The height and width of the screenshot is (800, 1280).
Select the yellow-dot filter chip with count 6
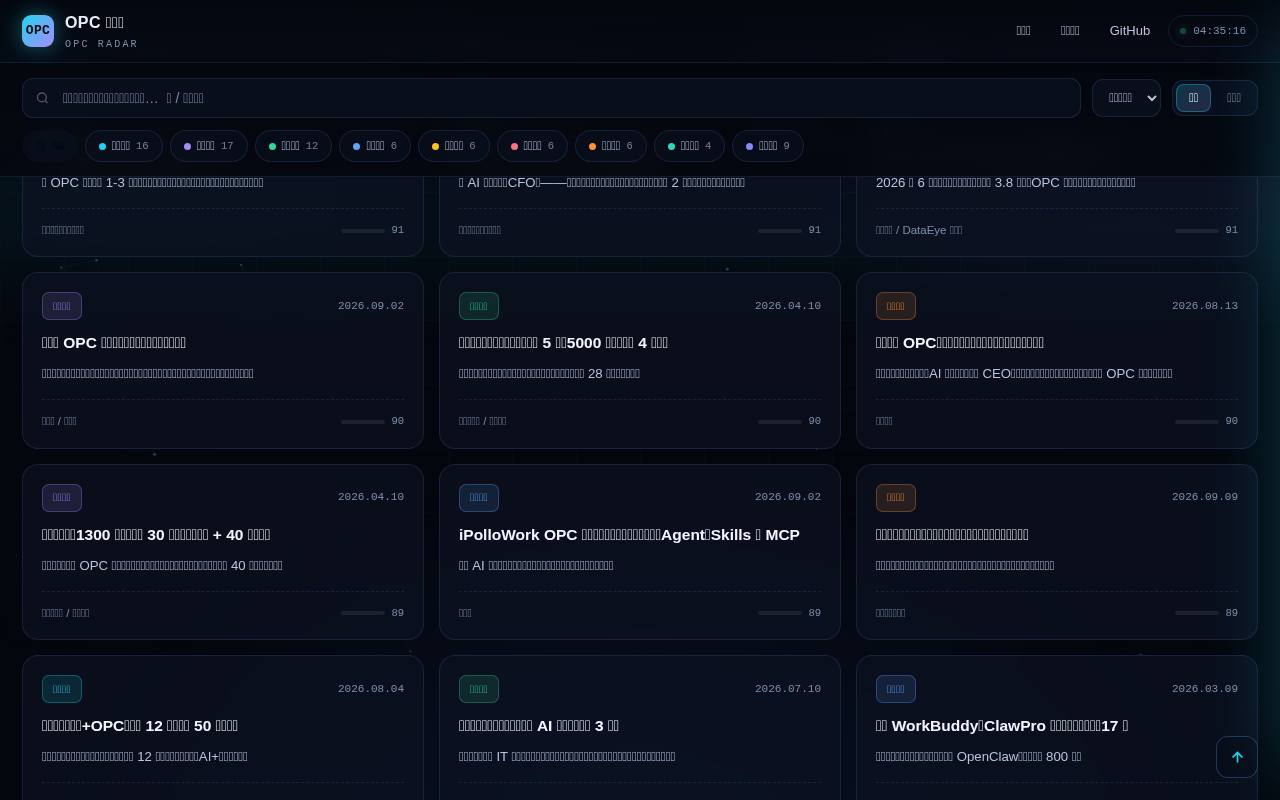point(454,146)
